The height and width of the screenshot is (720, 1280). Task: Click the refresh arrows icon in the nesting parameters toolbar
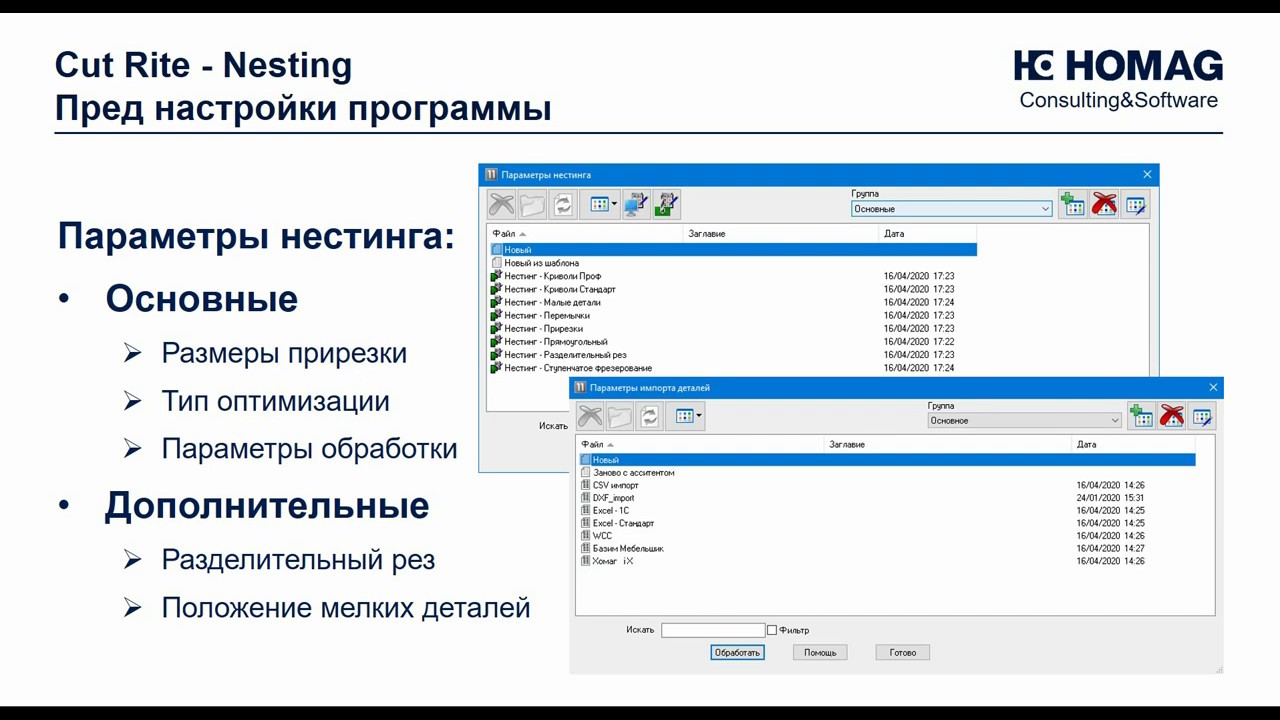tap(563, 204)
